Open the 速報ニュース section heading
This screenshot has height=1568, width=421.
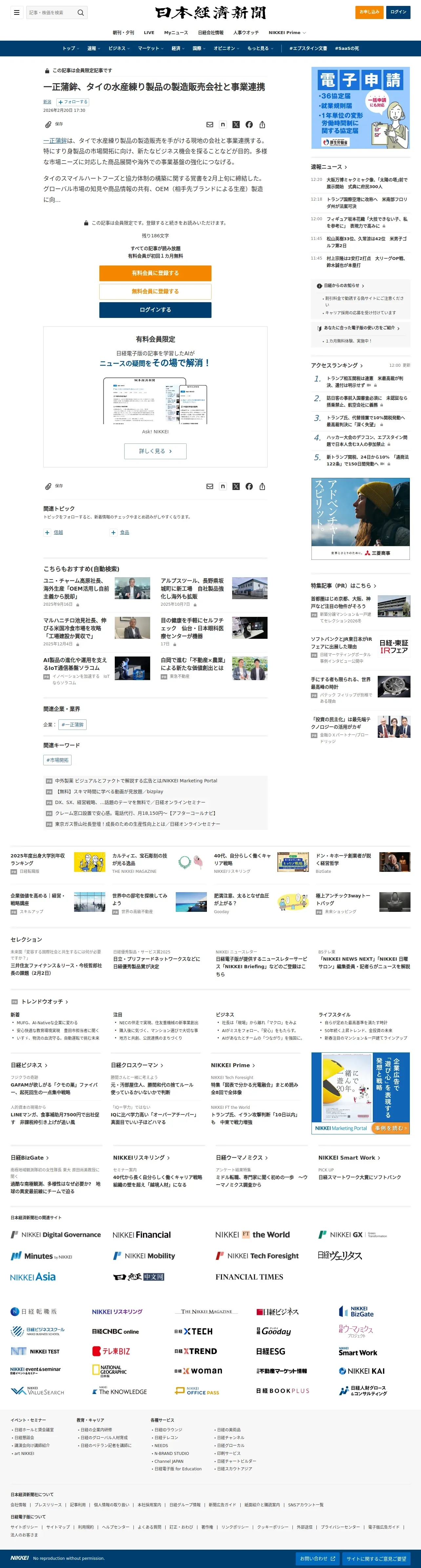[329, 167]
